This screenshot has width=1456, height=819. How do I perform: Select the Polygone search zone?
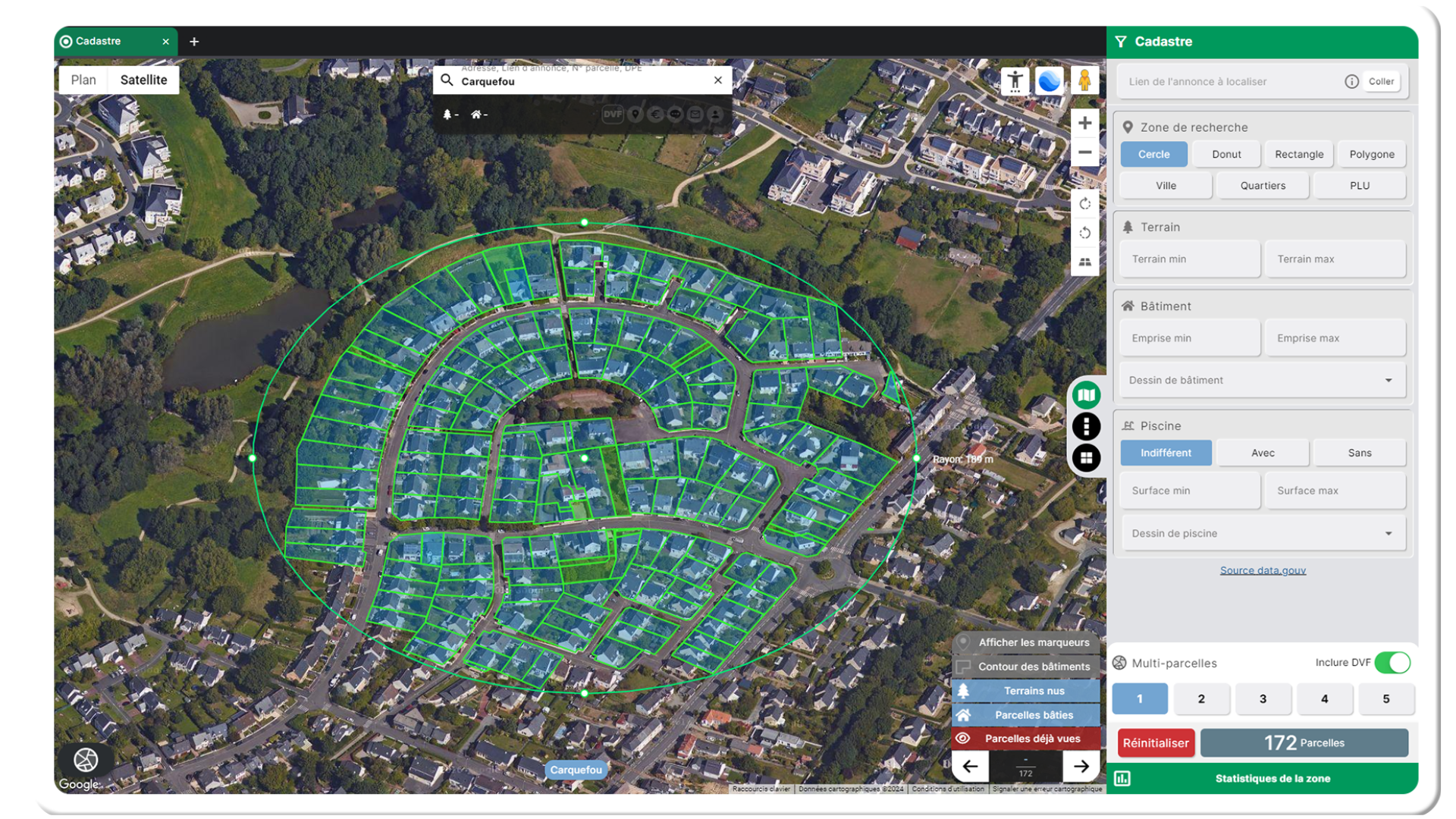[1371, 154]
